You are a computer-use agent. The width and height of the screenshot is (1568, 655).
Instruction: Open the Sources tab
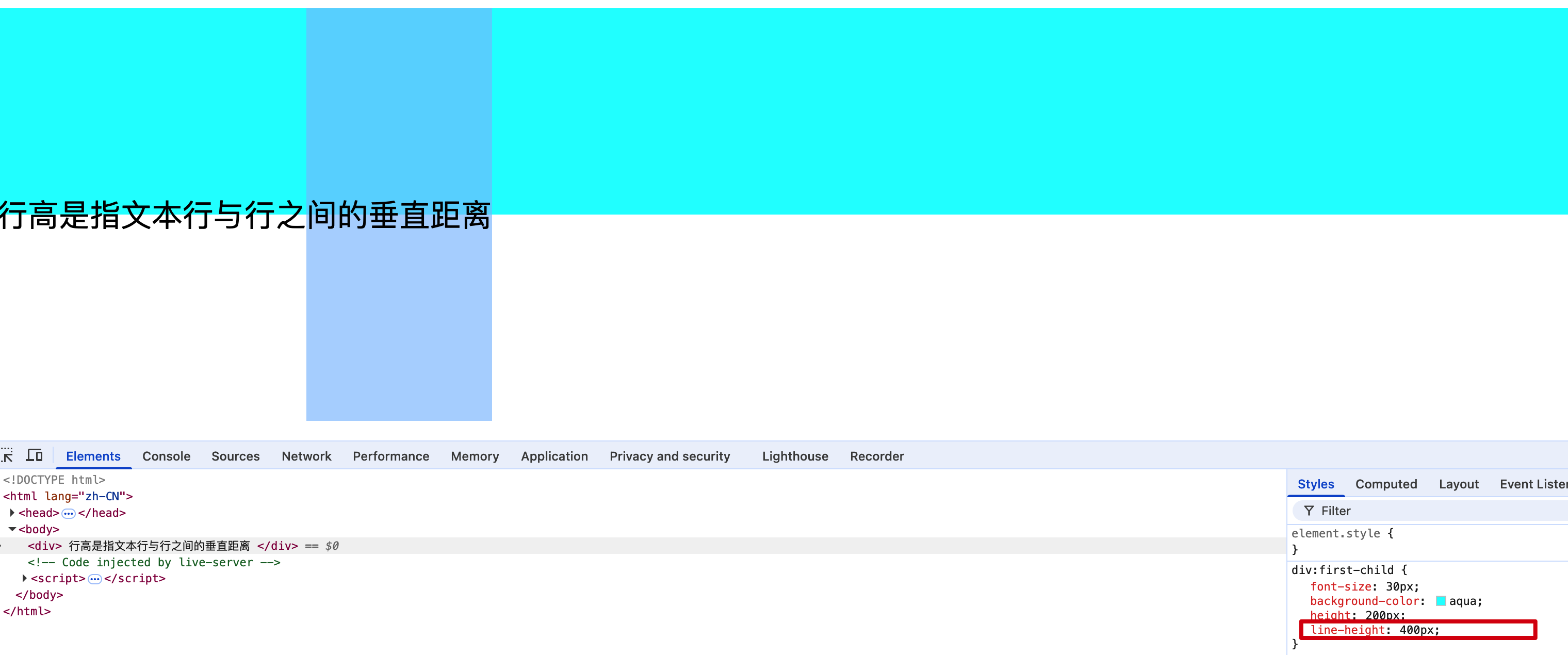coord(236,456)
